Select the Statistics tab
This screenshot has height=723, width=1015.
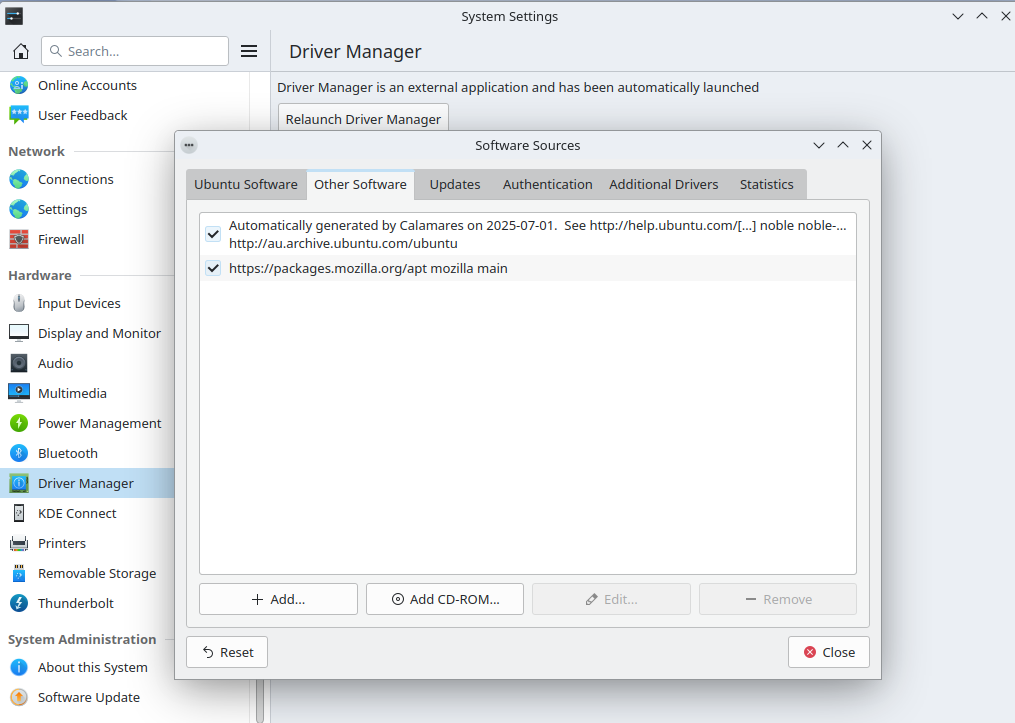(x=766, y=184)
